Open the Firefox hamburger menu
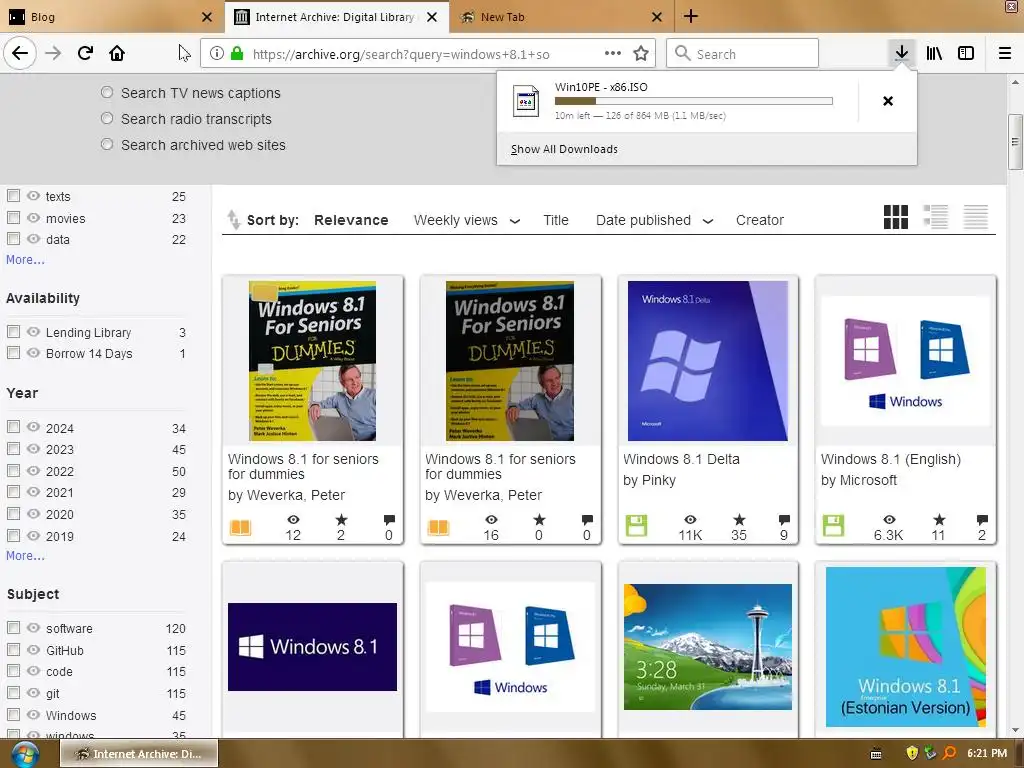Screen dimensions: 1024x768 point(1005,54)
